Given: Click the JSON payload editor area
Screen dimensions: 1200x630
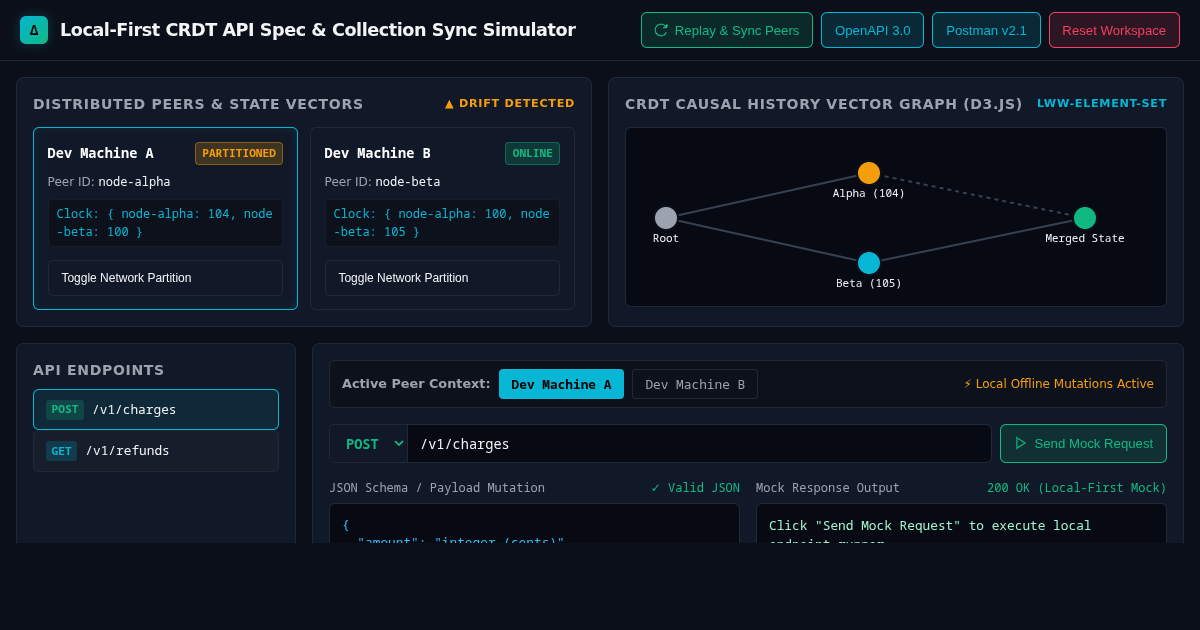Looking at the screenshot, I should pyautogui.click(x=535, y=523).
